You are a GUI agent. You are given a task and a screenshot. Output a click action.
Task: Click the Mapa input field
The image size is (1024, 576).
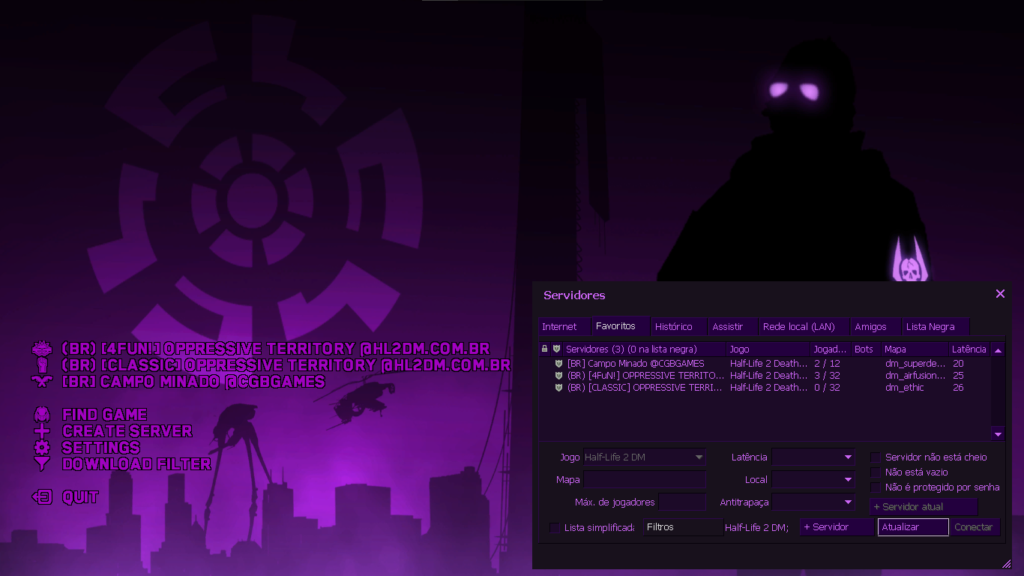[644, 479]
